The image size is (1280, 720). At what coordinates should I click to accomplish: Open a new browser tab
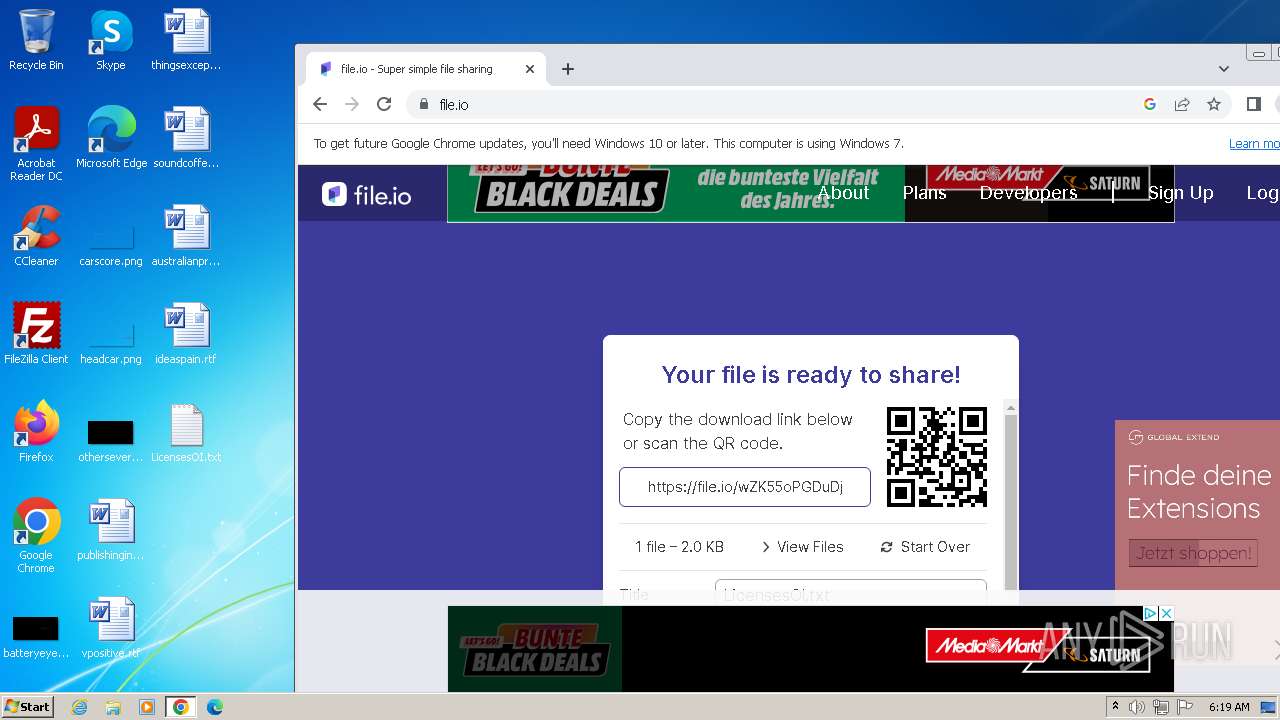tap(568, 69)
